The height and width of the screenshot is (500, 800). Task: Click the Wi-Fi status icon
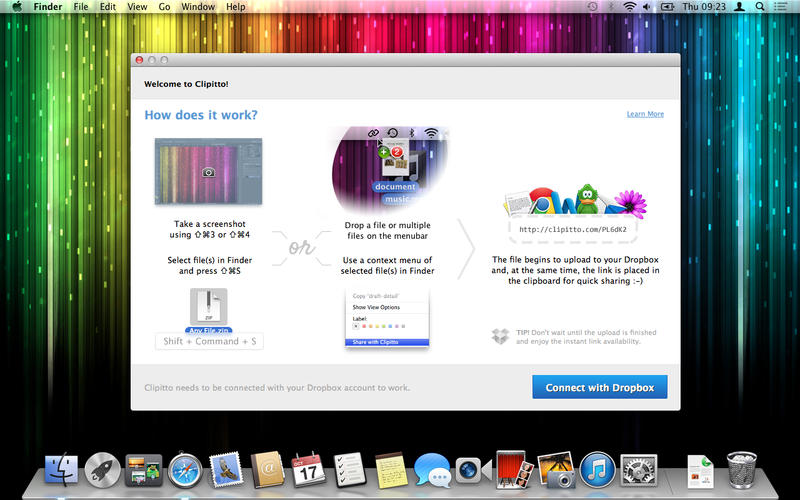[629, 7]
